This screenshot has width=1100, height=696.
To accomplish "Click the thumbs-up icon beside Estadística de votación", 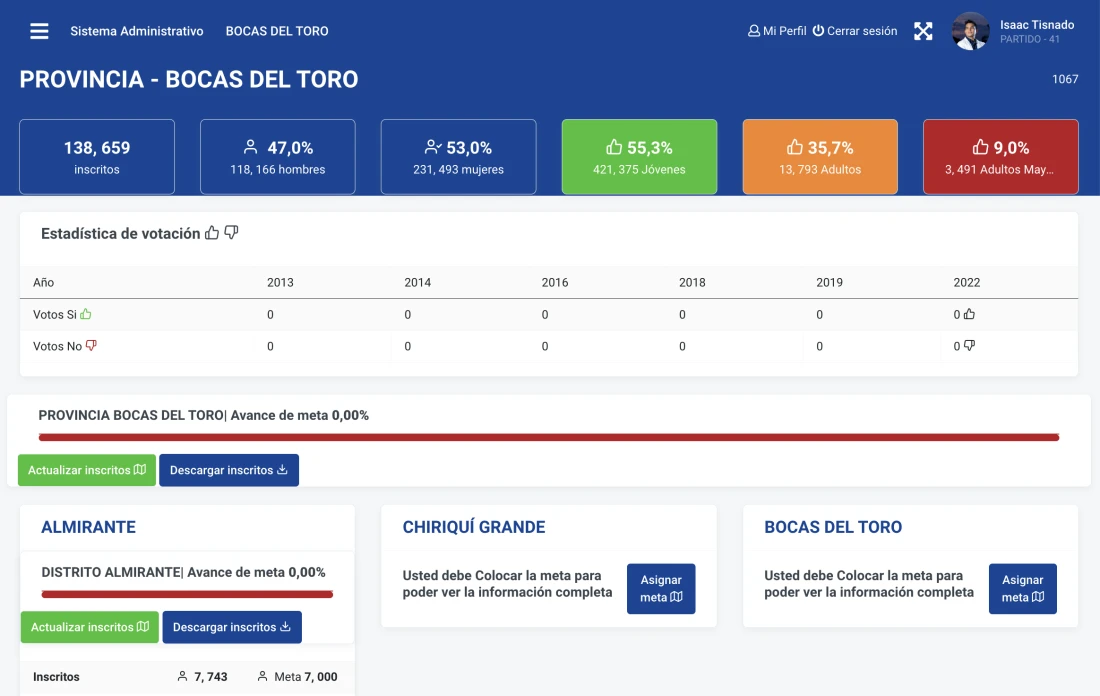I will pos(212,233).
